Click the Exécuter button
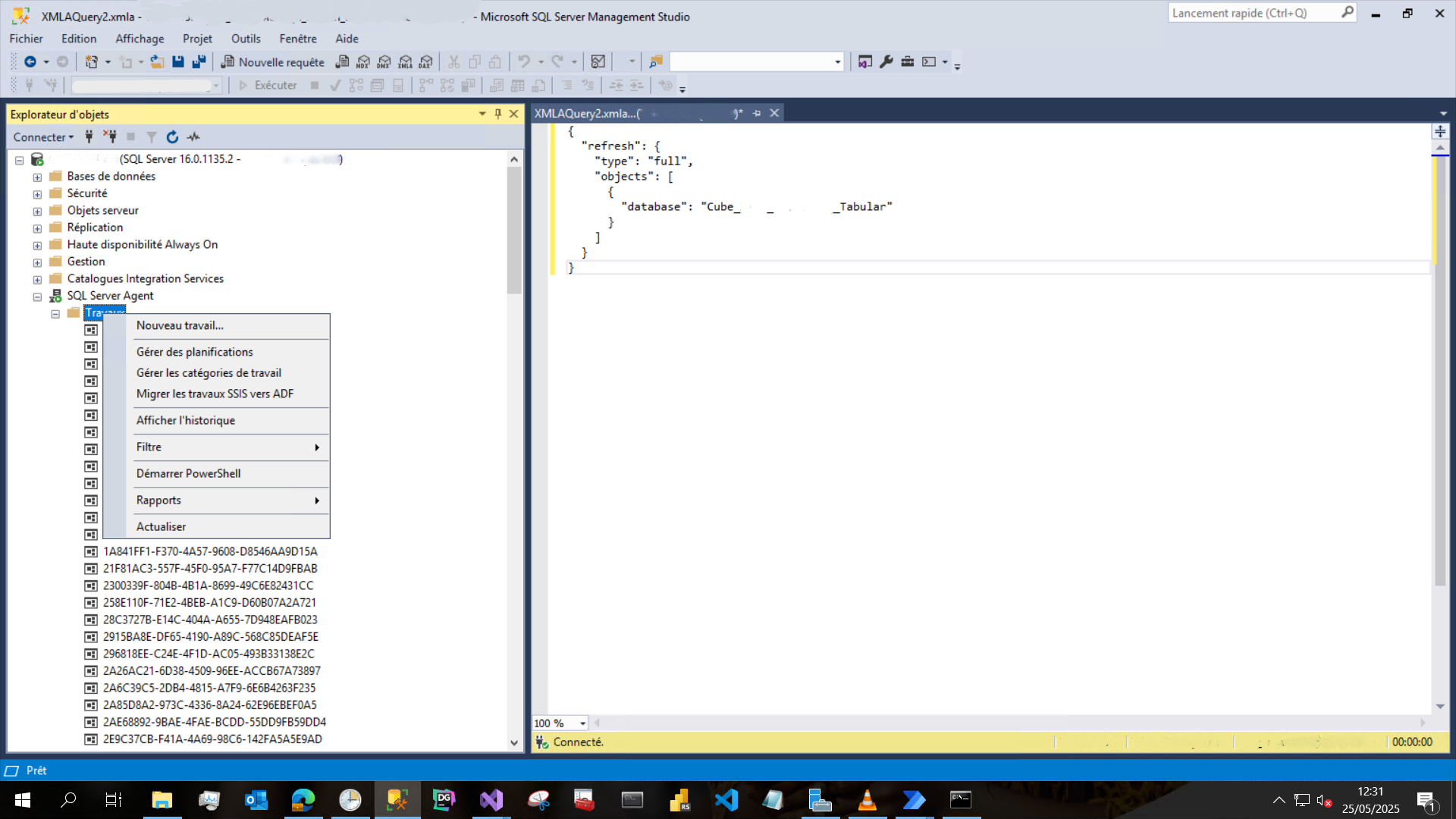 [268, 86]
